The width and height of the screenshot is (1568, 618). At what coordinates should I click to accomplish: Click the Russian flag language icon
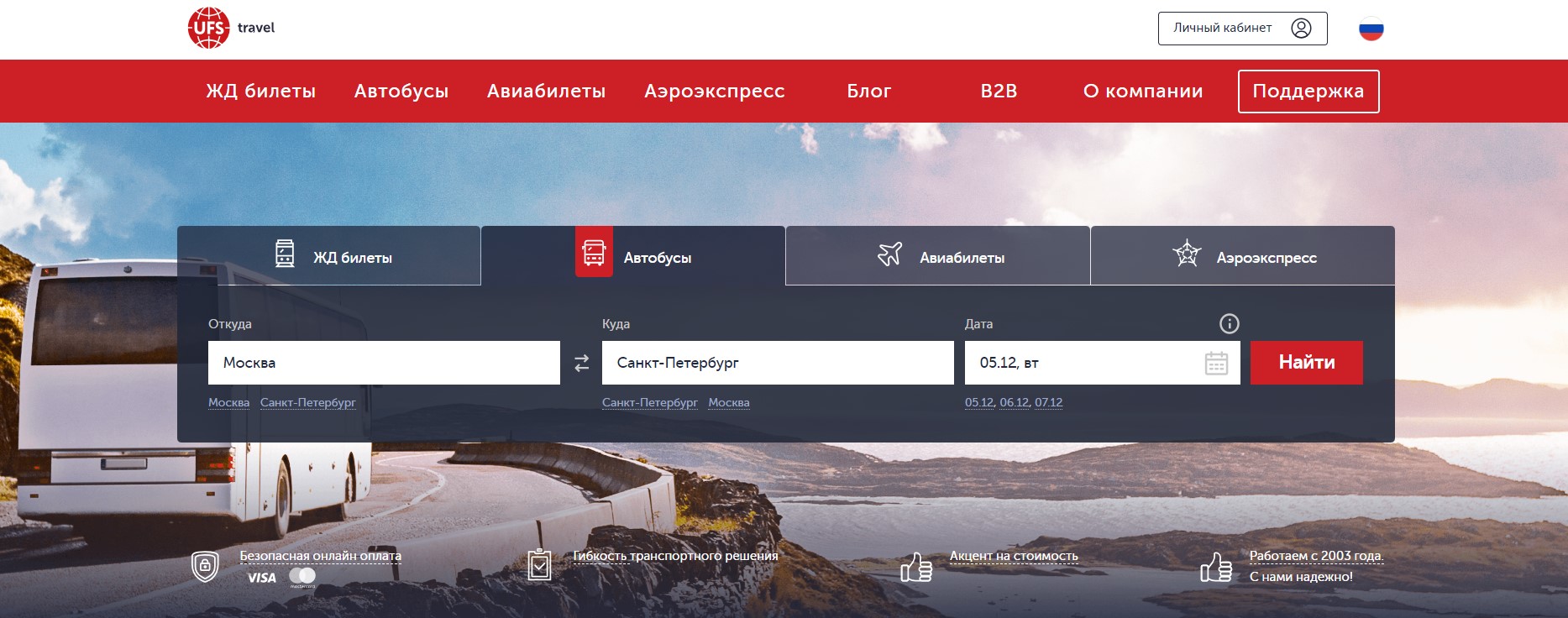pyautogui.click(x=1371, y=29)
